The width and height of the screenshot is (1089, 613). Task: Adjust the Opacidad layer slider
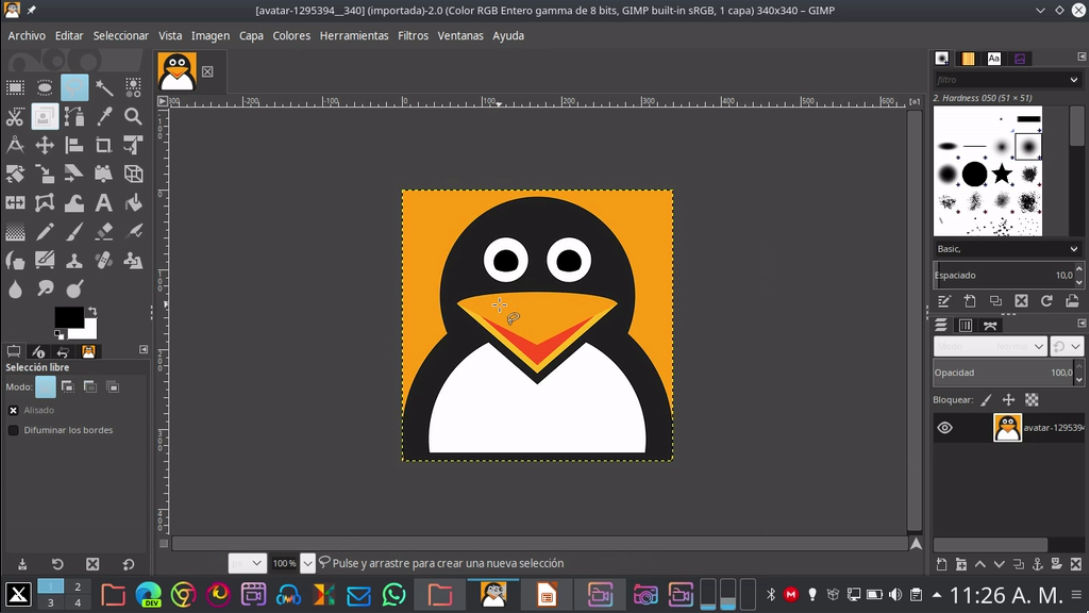pos(1004,373)
